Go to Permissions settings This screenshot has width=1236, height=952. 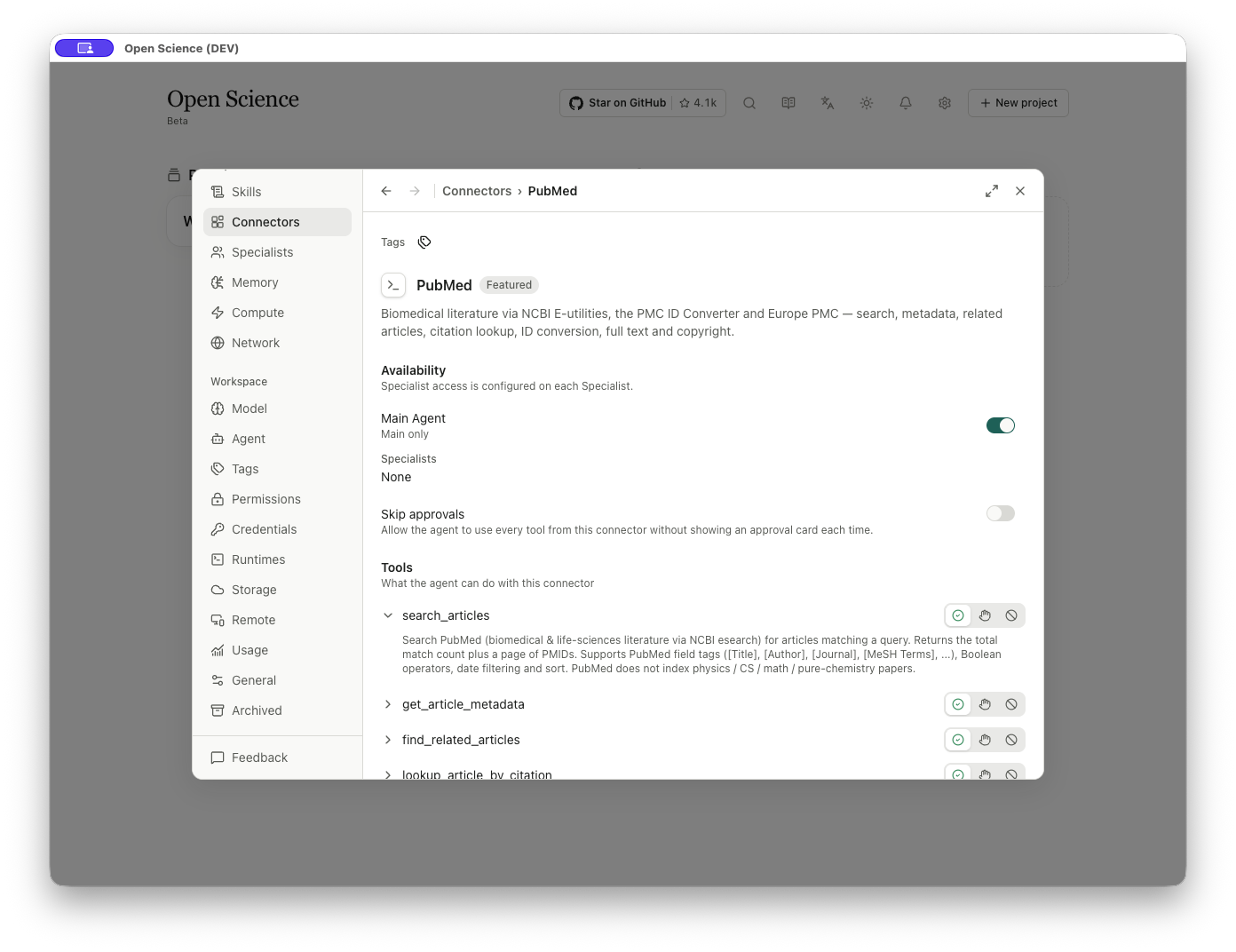(x=277, y=499)
